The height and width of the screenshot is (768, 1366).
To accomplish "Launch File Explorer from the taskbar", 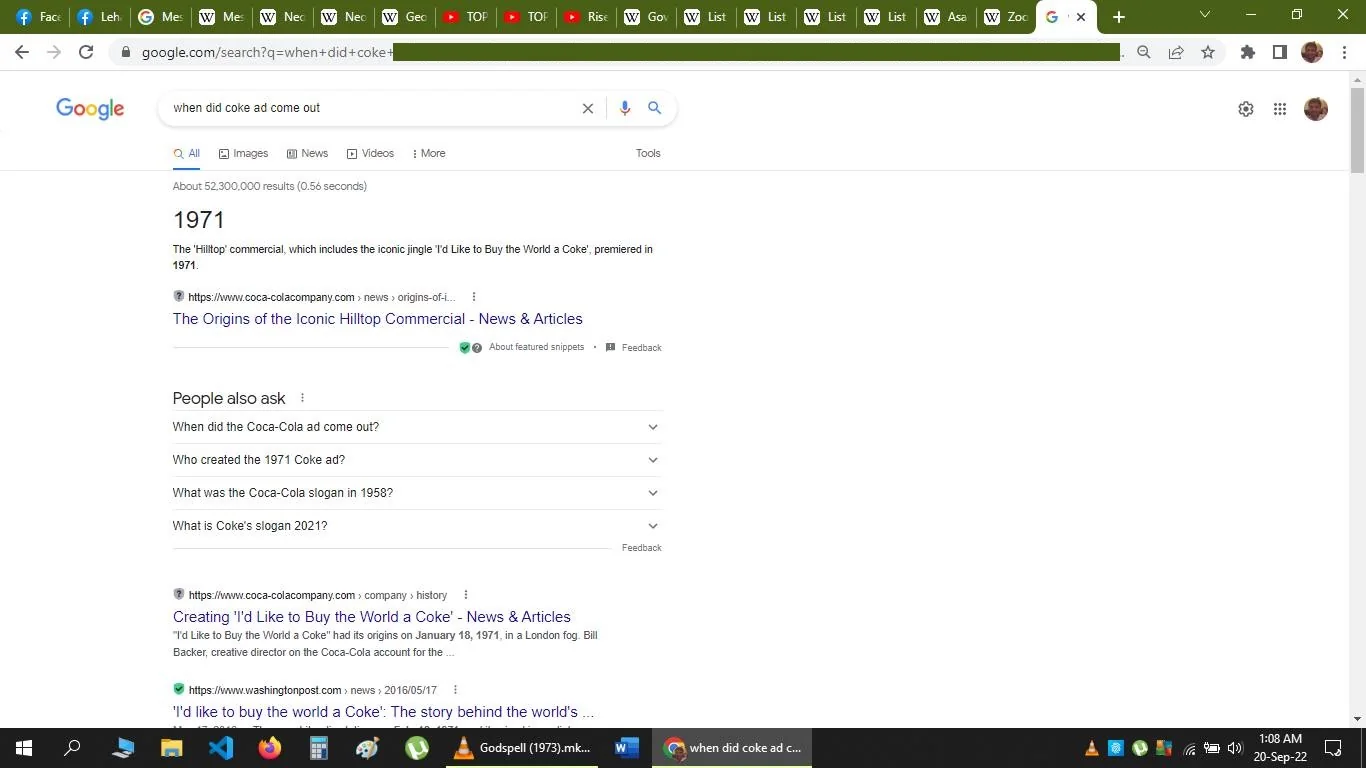I will [x=172, y=748].
